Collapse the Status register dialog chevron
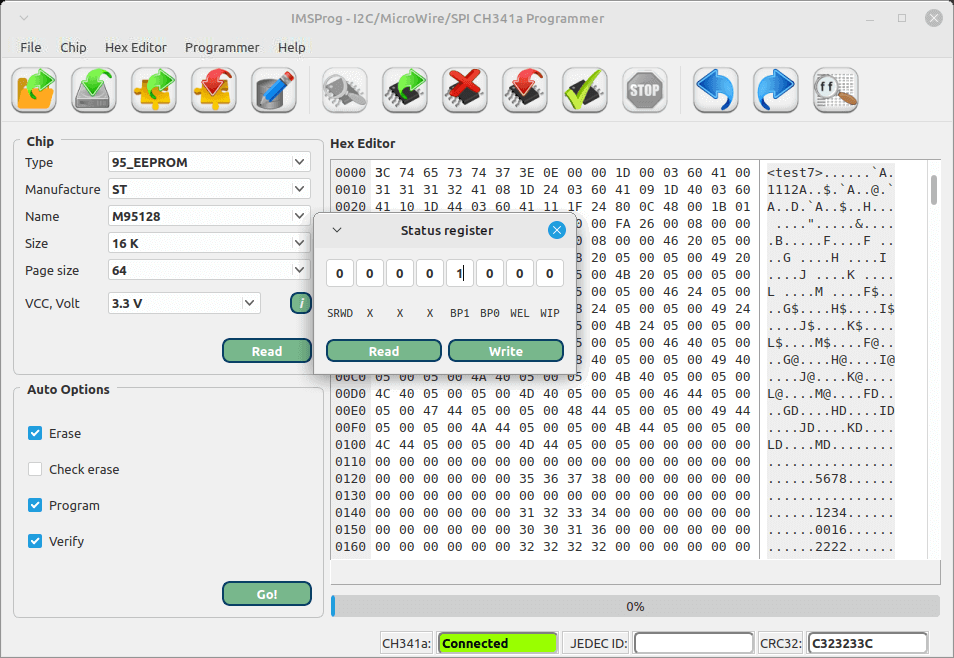 click(x=336, y=230)
